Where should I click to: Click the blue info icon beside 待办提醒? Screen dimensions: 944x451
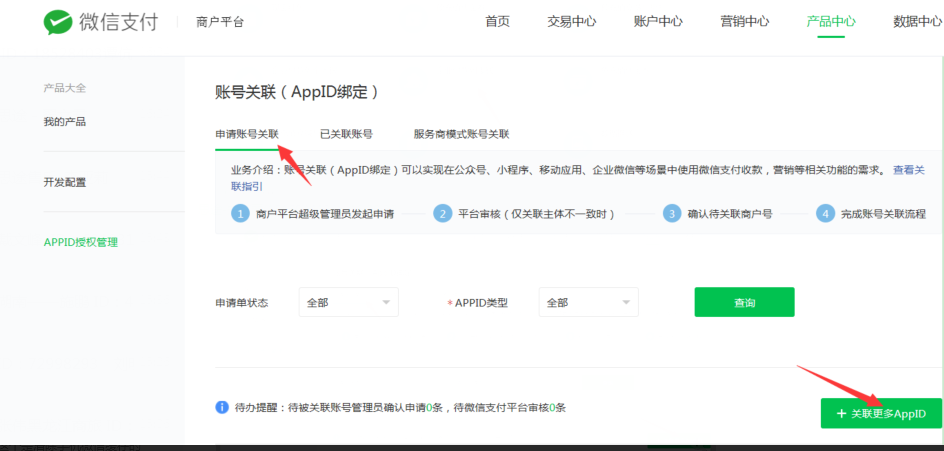(222, 407)
